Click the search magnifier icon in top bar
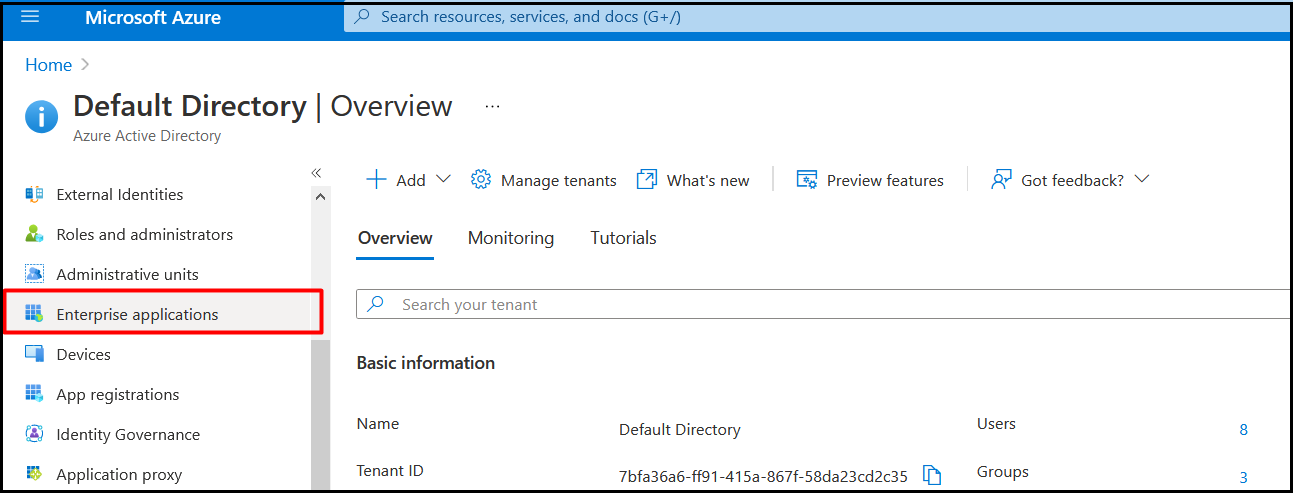This screenshot has height=493, width=1293. pyautogui.click(x=362, y=17)
